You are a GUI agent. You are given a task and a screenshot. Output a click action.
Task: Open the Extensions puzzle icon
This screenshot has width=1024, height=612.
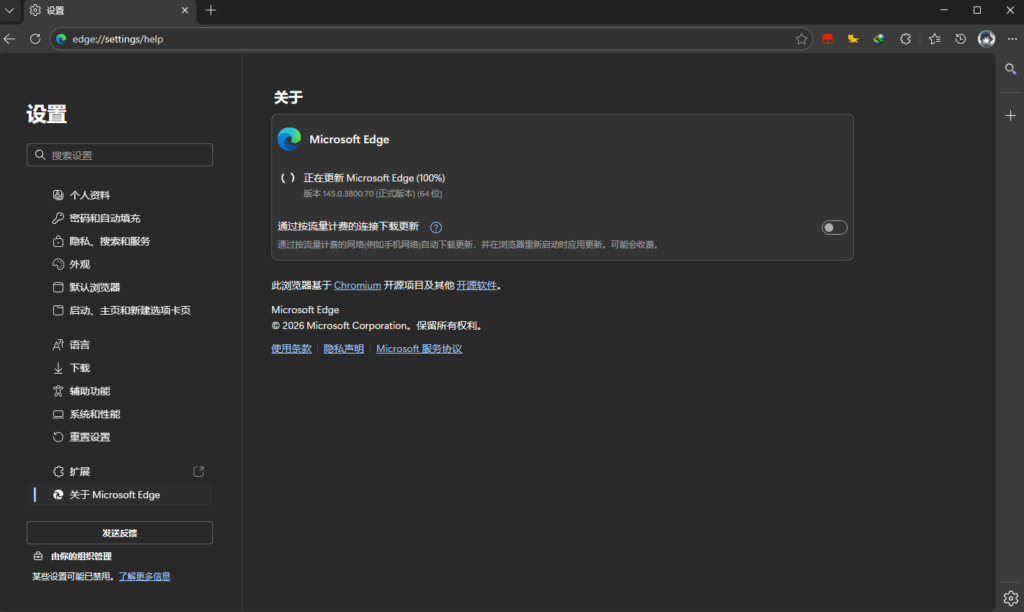[x=905, y=39]
